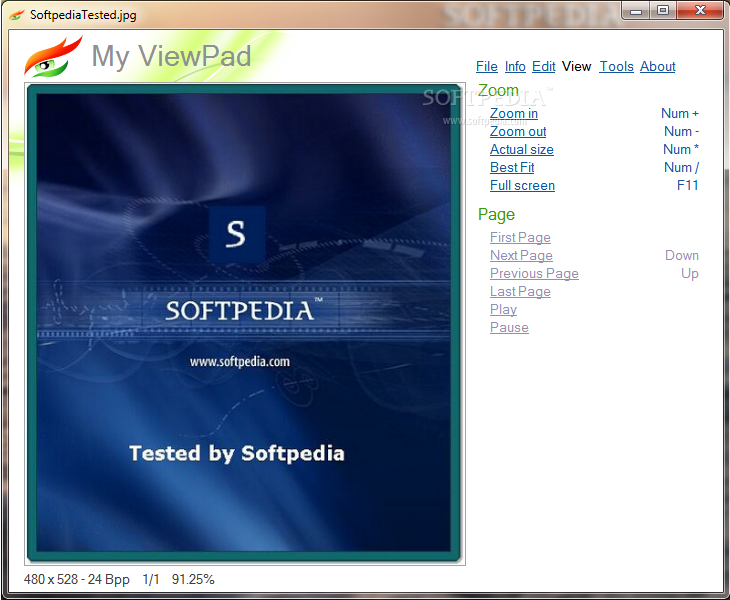Click the 91.25% zoom level text
Image resolution: width=730 pixels, height=600 pixels.
coord(193,580)
